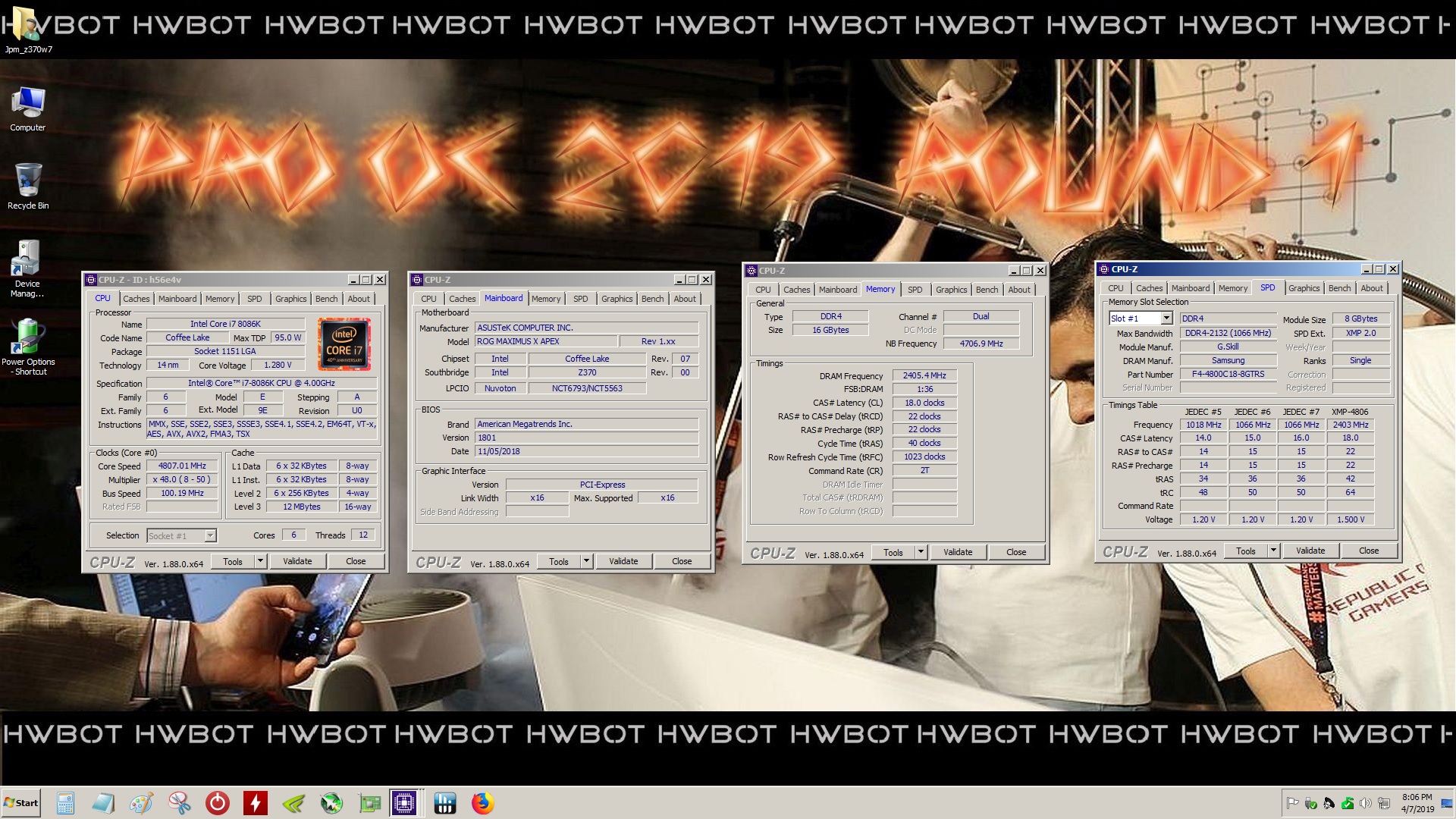Click Close button in the SPD window
Screen dimensions: 1456x819
1369,551
